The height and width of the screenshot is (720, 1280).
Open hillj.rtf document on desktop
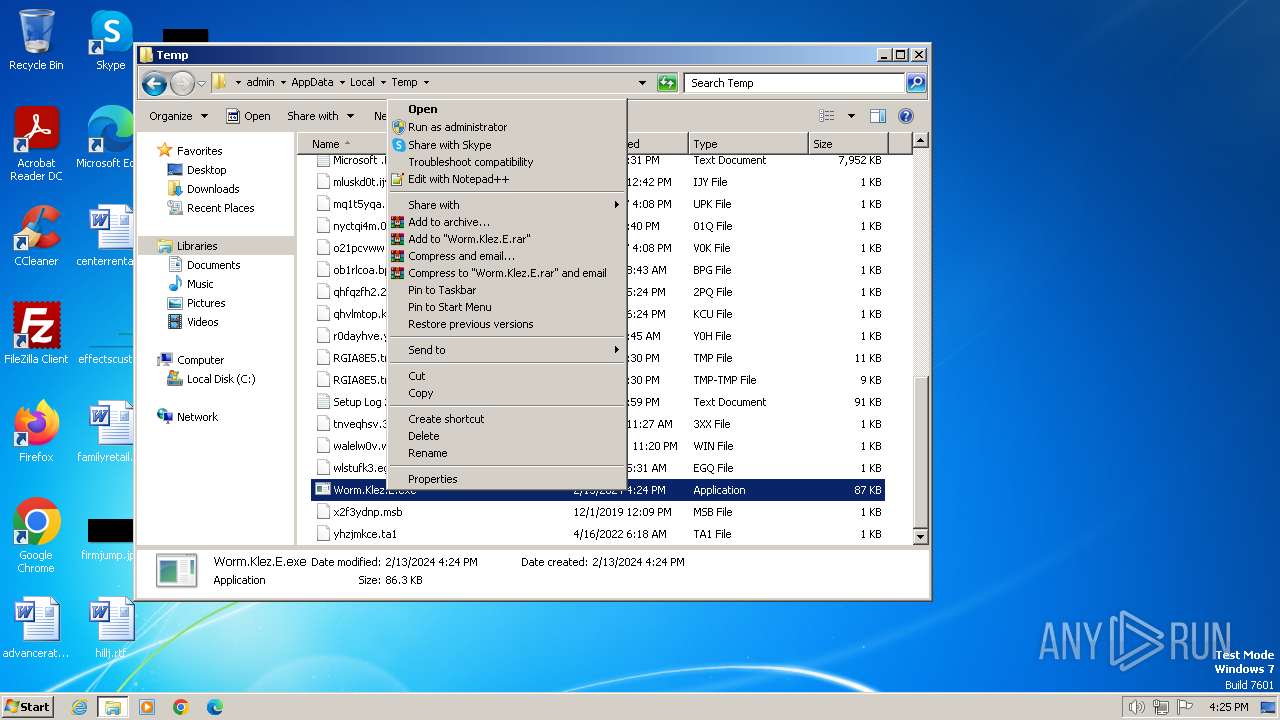tap(110, 628)
